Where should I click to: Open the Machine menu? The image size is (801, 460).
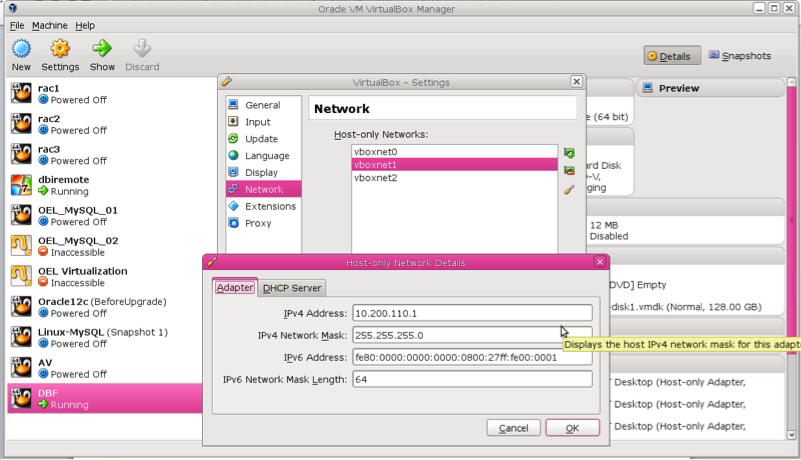[49, 25]
